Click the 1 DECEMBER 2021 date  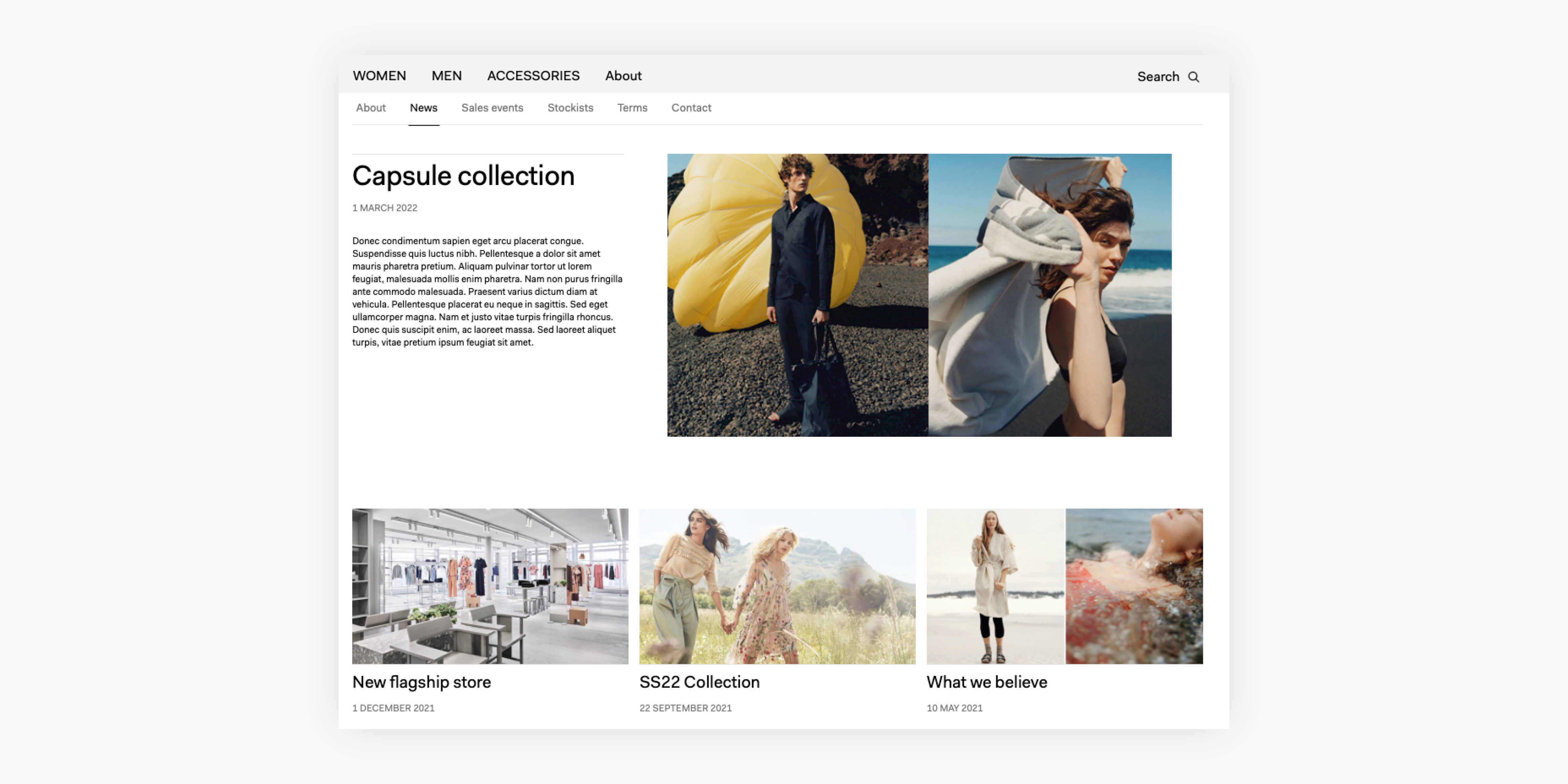(393, 708)
